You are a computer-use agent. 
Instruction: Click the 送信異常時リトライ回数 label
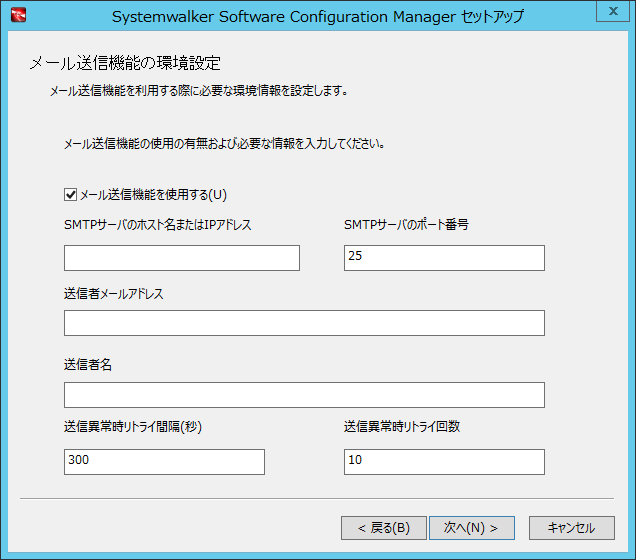pyautogui.click(x=402, y=427)
